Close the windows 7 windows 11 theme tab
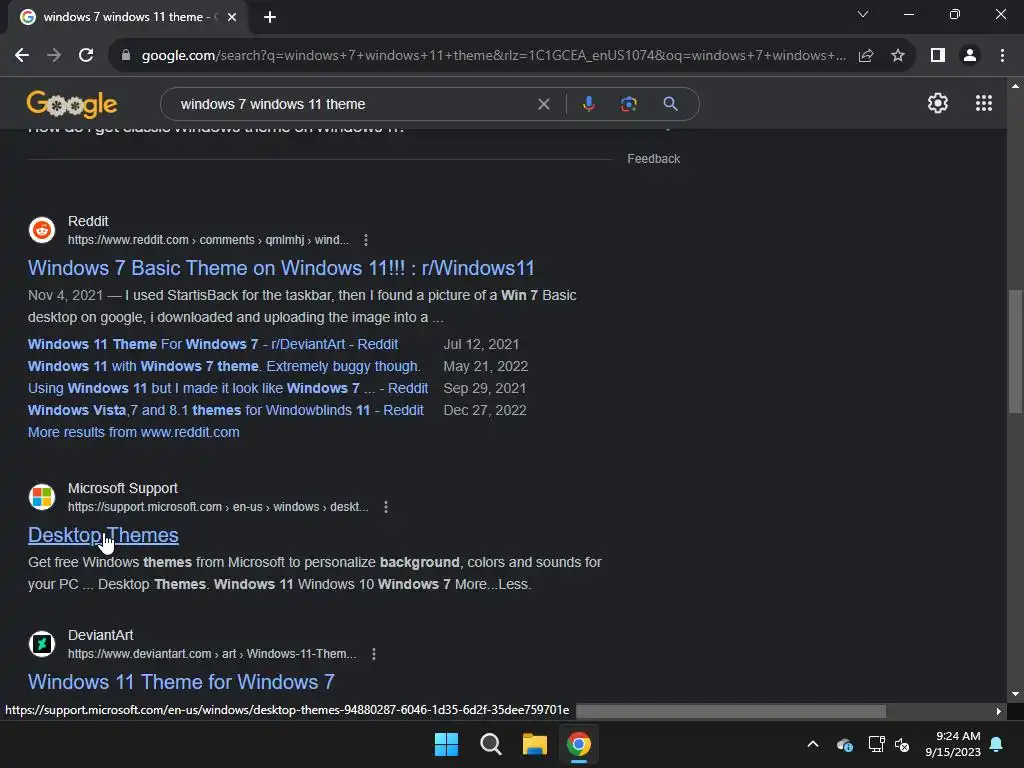This screenshot has height=768, width=1024. (232, 17)
